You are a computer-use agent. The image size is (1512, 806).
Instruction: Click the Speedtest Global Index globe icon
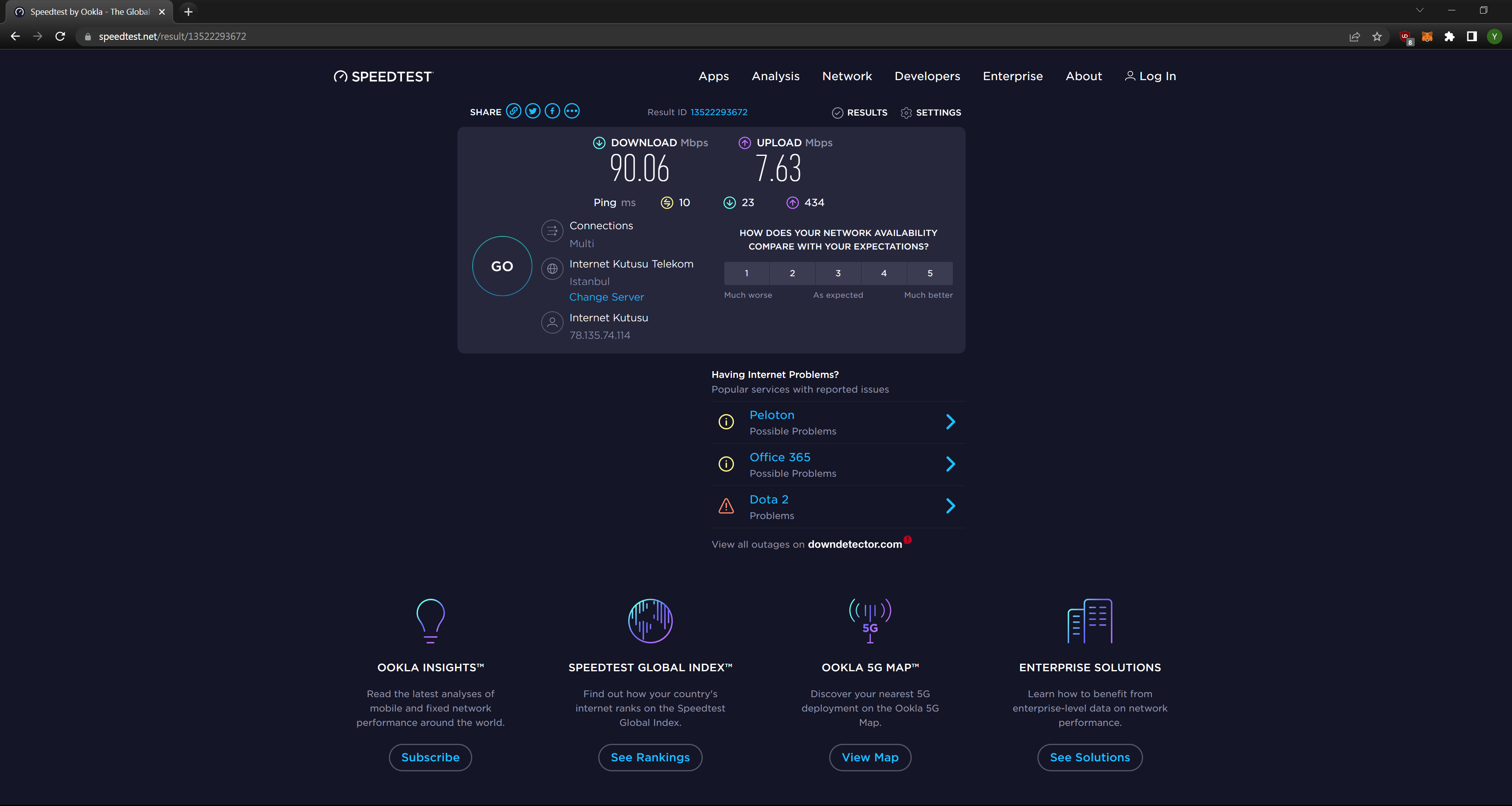point(651,621)
